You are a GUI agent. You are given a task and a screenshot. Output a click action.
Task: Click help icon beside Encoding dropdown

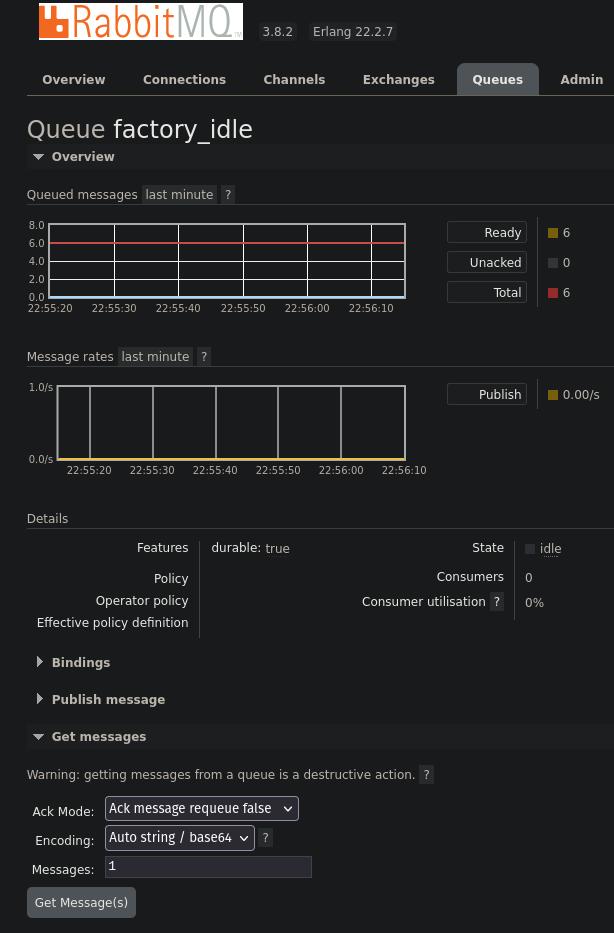[x=265, y=838]
